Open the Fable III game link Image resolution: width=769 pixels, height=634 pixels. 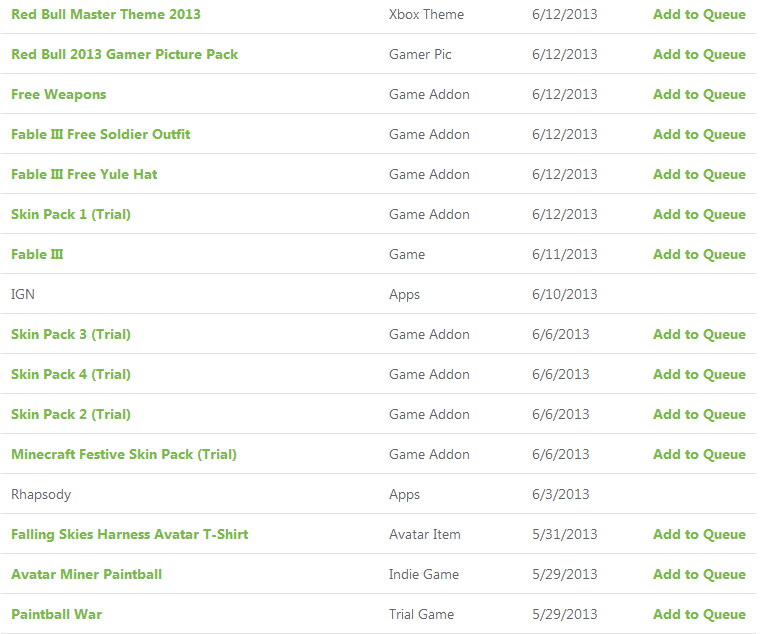[x=37, y=254]
